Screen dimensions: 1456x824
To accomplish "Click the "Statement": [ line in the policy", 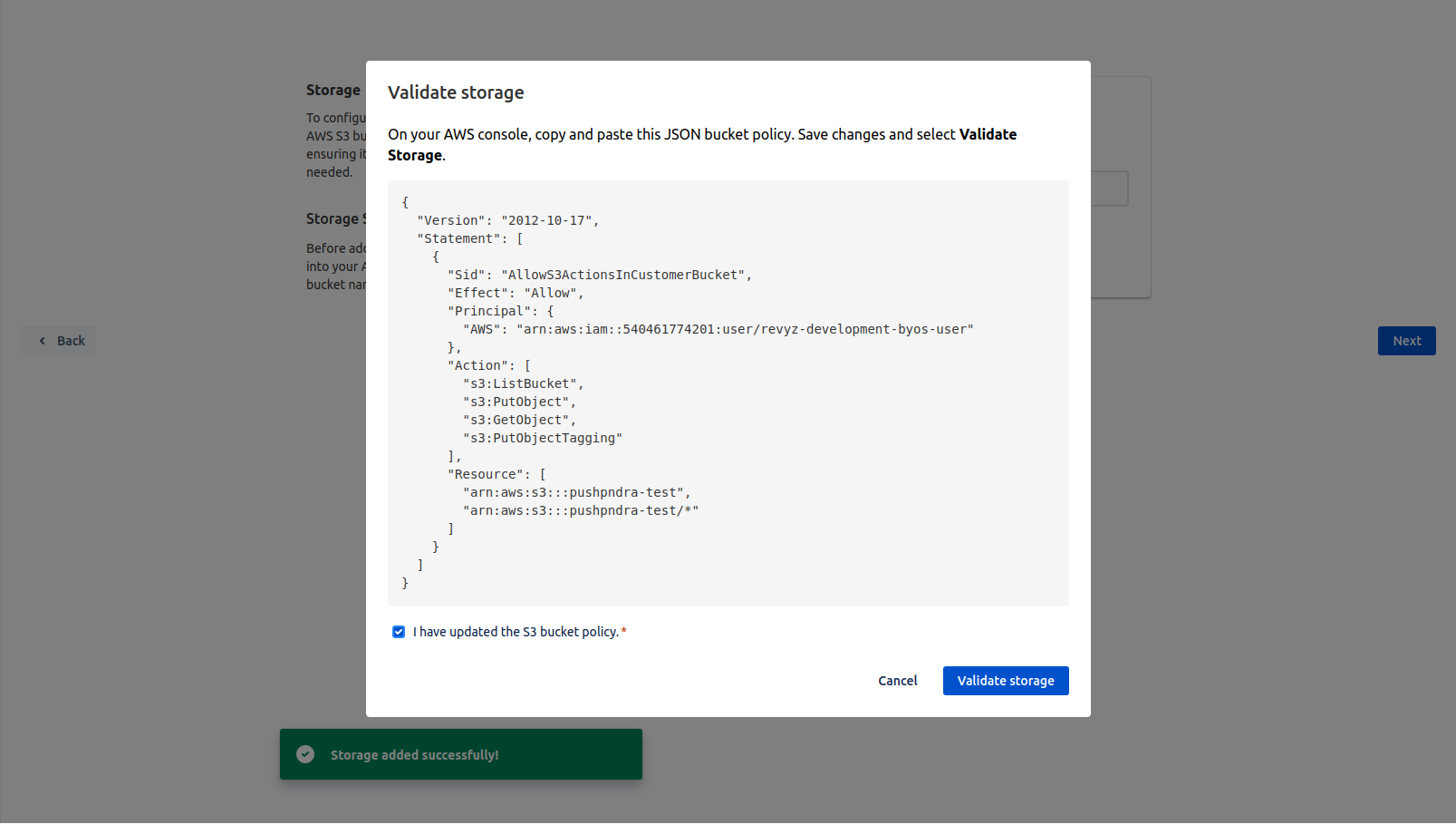I will pyautogui.click(x=469, y=238).
